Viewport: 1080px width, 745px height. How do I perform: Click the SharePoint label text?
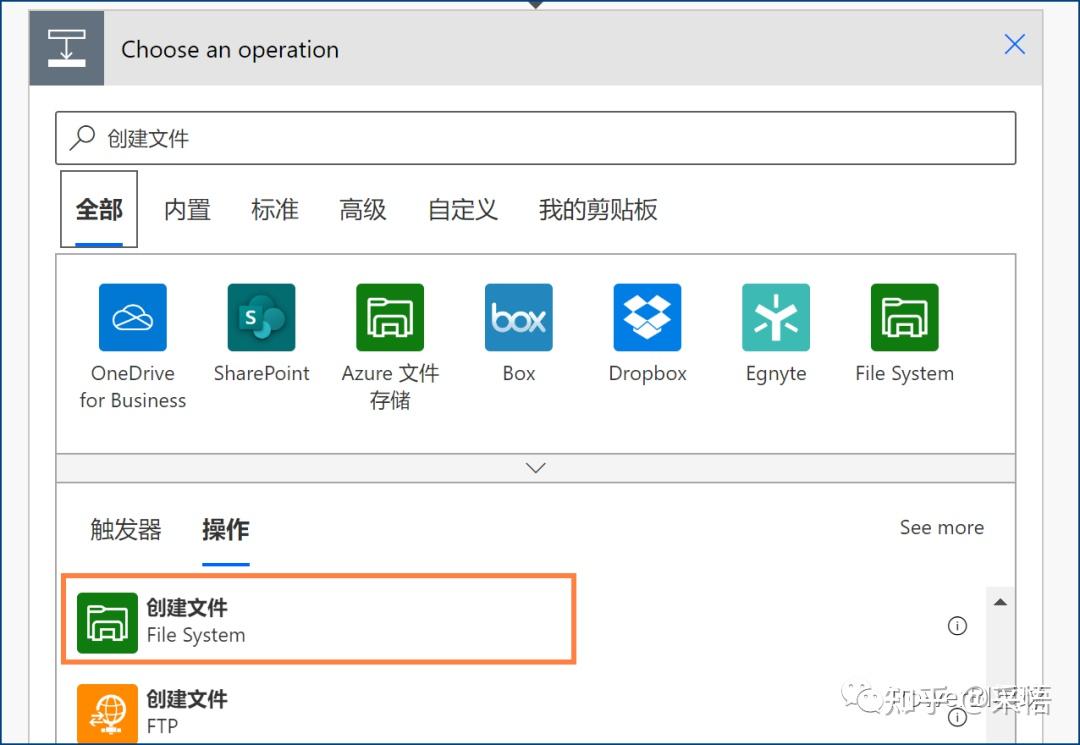point(261,373)
